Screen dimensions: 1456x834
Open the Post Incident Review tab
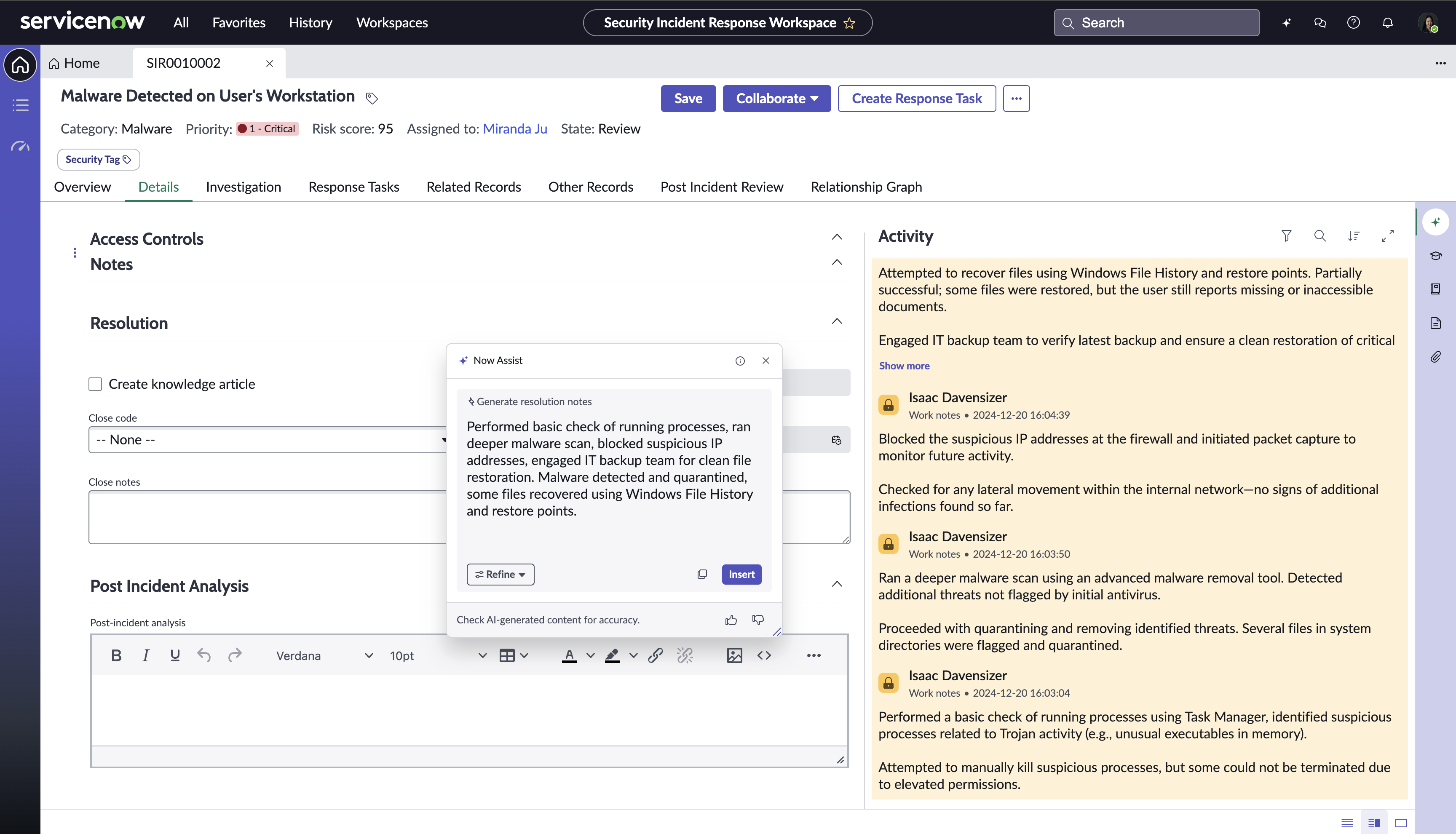pos(722,187)
